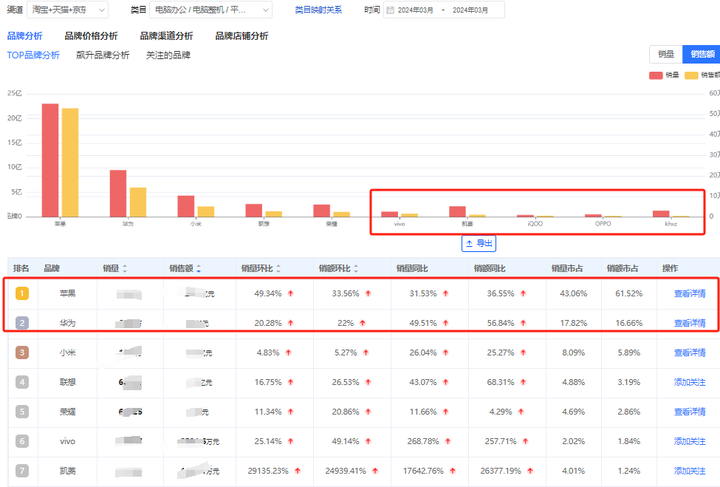The height and width of the screenshot is (487, 720).
Task: Open 查看详情 for the 华为 row
Action: tap(690, 323)
